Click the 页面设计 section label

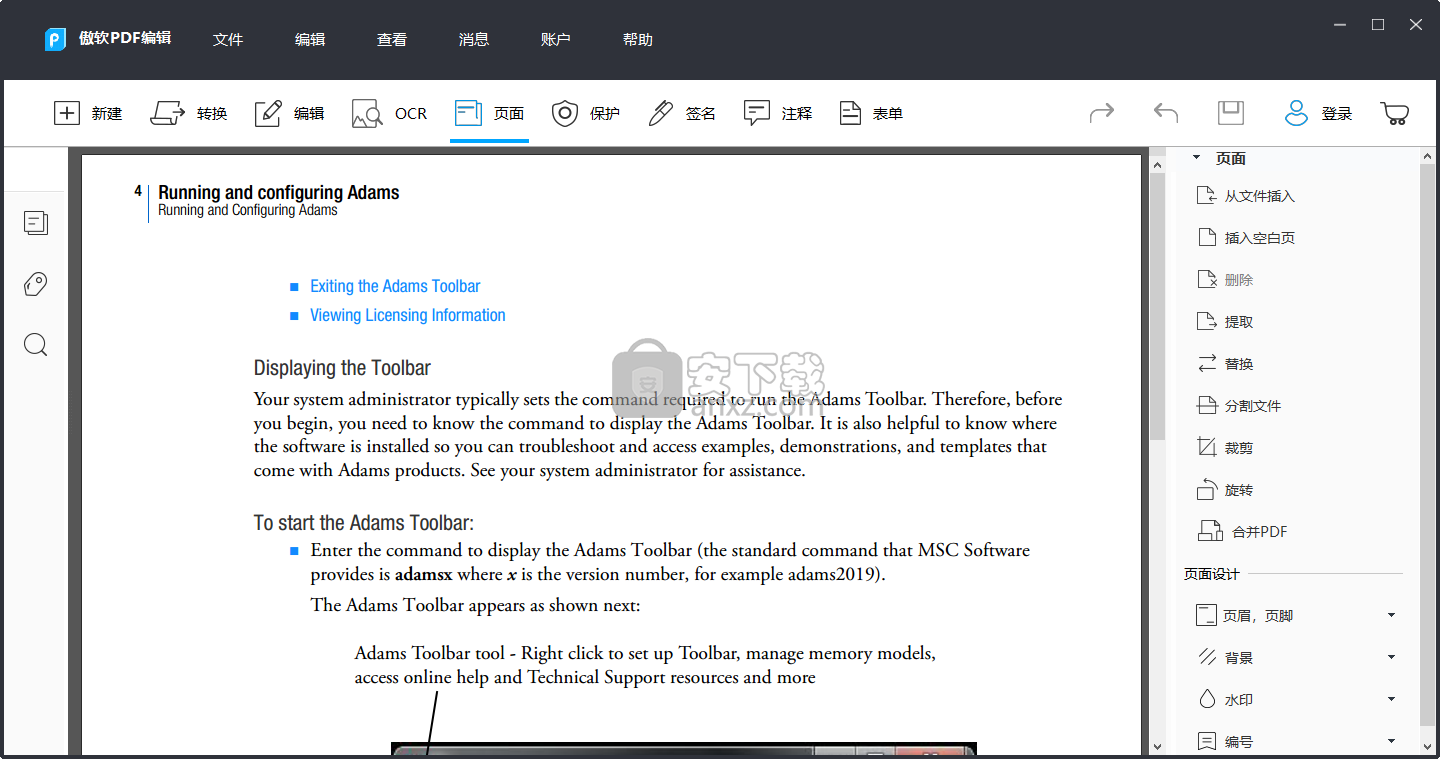click(1212, 574)
